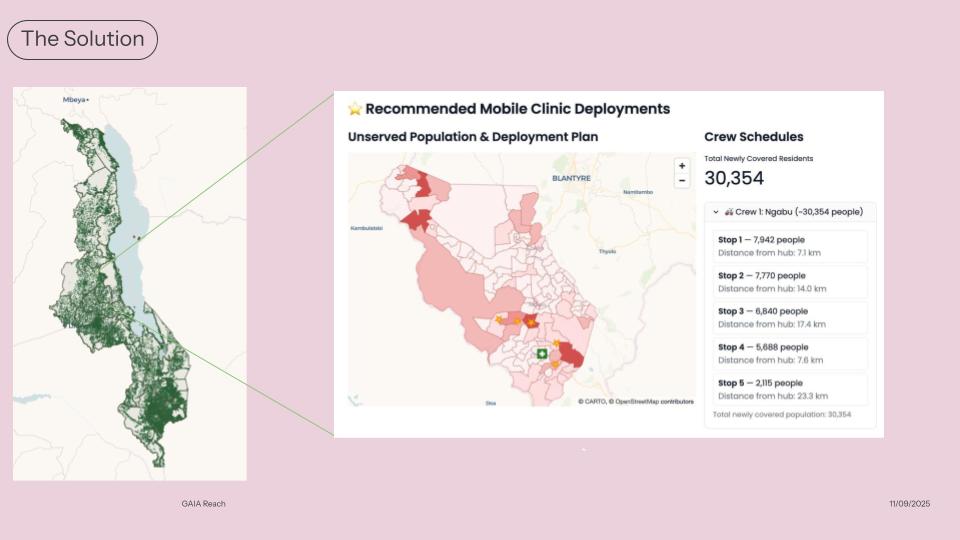Click the Mbeya label on country map
The height and width of the screenshot is (540, 960).
(x=75, y=99)
